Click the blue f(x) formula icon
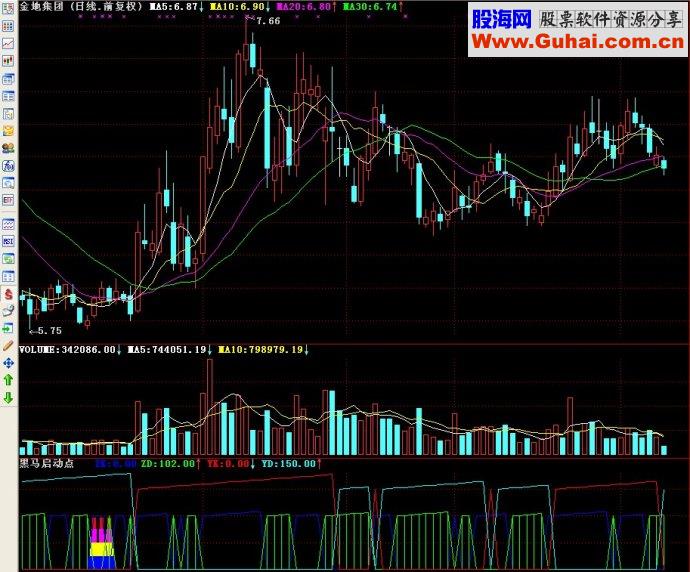The height and width of the screenshot is (572, 690). (x=8, y=165)
